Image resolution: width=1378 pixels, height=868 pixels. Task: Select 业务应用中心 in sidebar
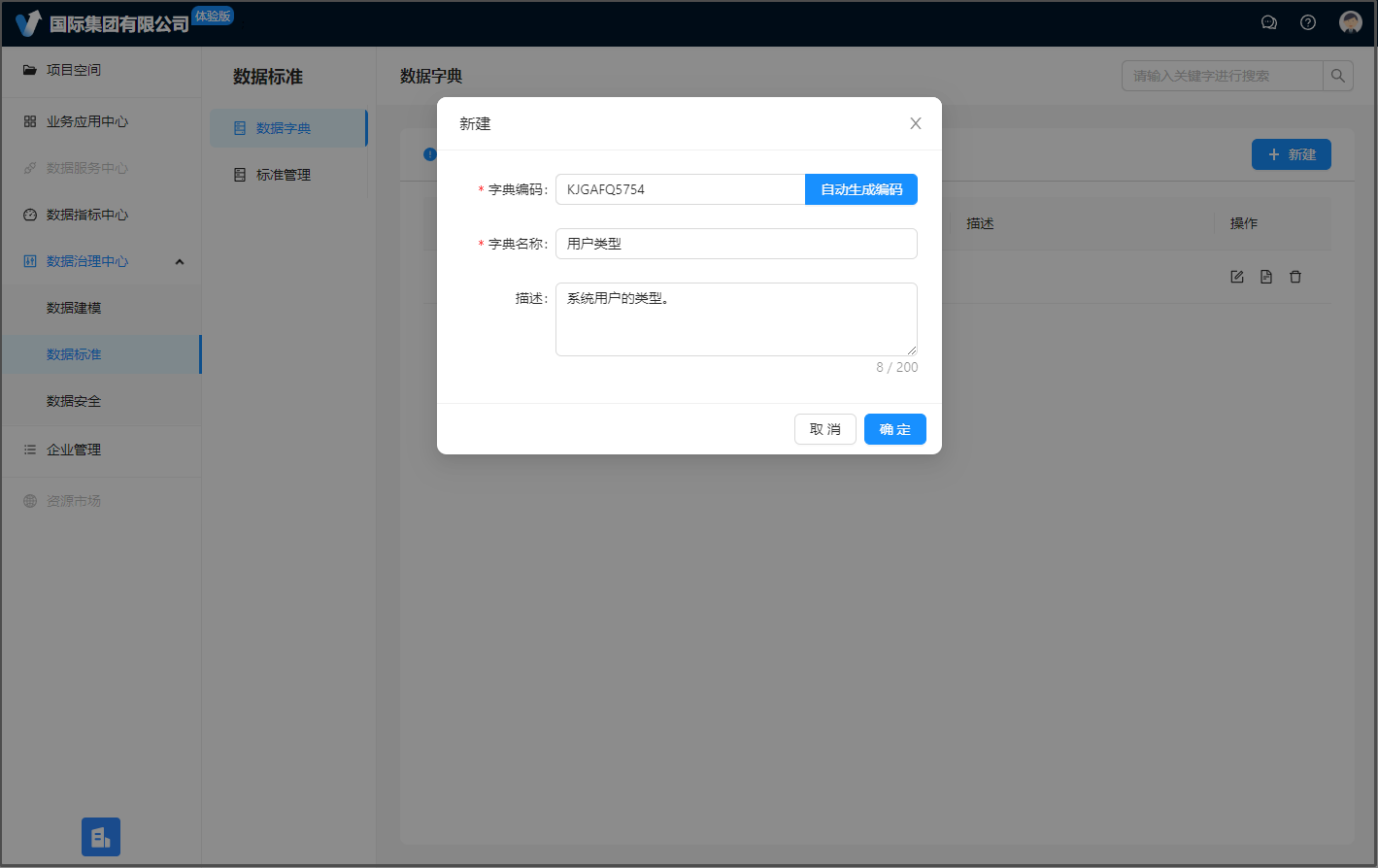87,121
